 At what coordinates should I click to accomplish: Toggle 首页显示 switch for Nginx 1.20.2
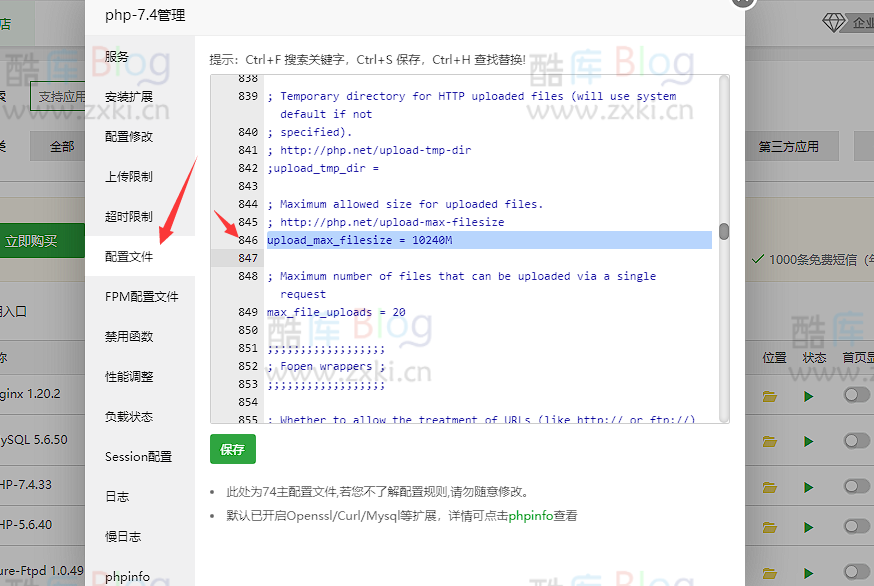coord(856,394)
